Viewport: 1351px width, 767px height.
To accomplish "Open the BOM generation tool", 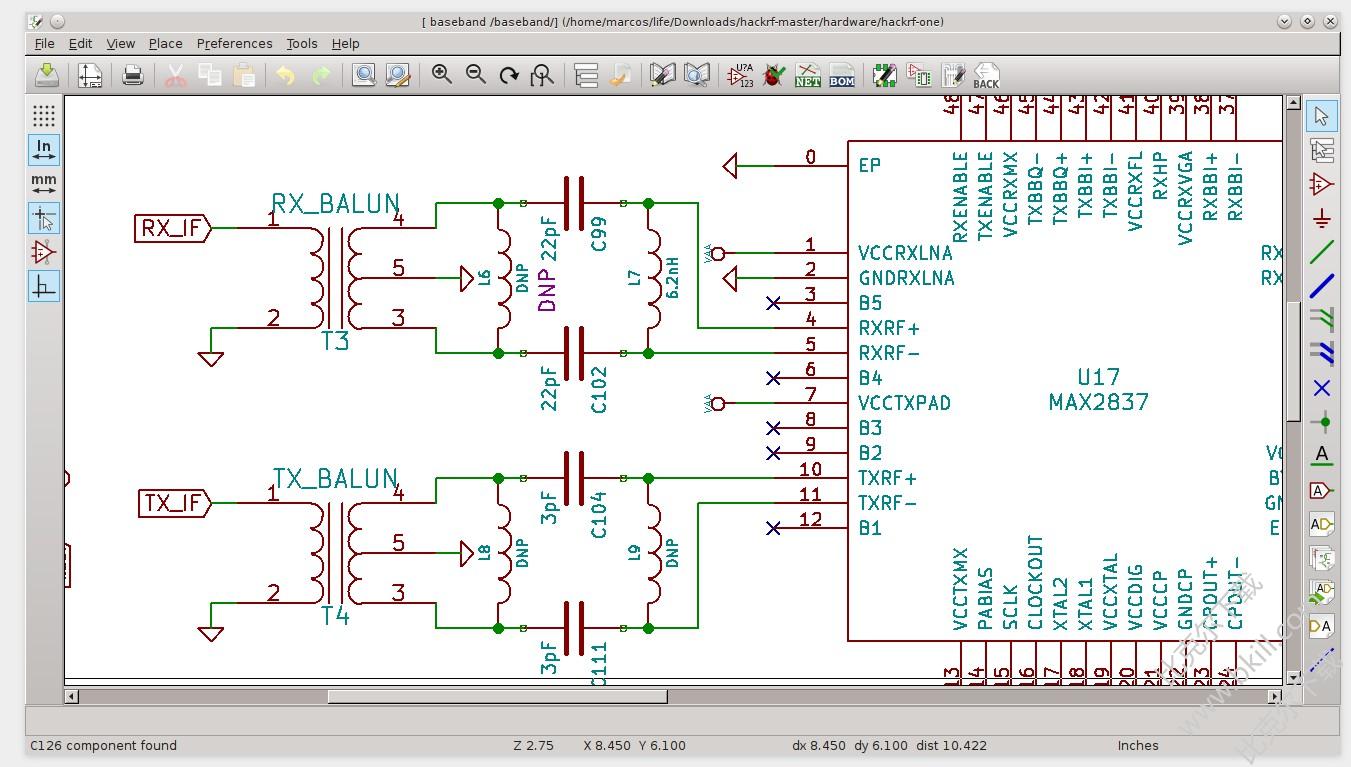I will click(842, 75).
